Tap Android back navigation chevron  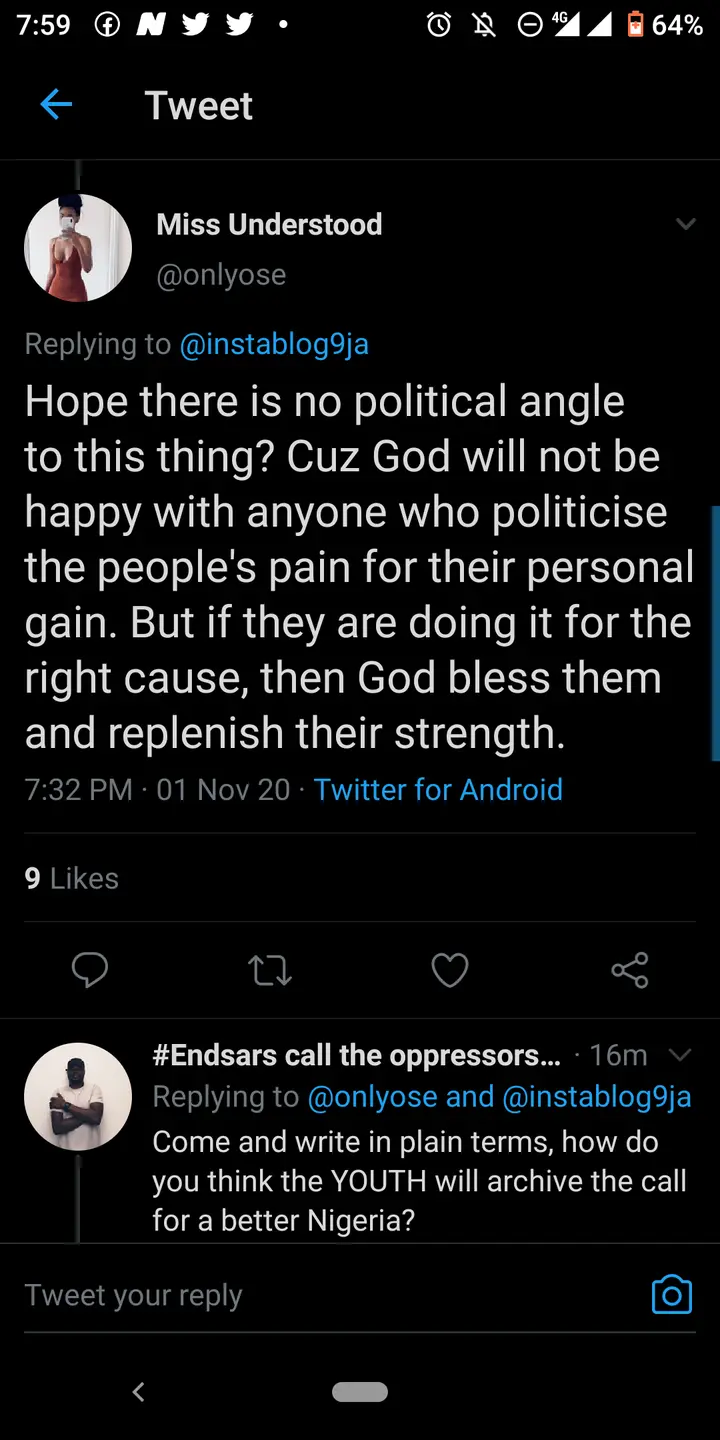(x=139, y=1391)
